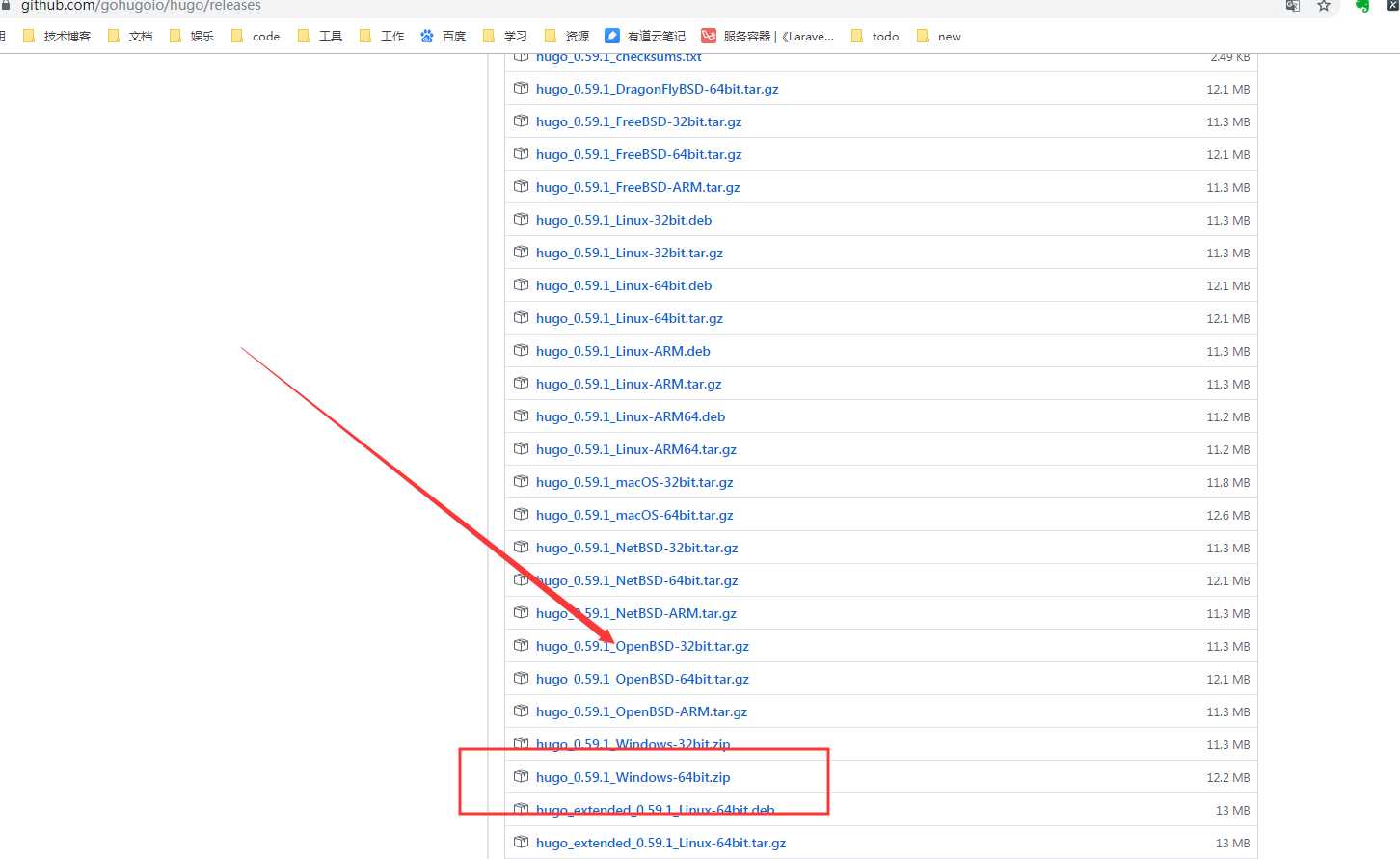This screenshot has height=859, width=1400.
Task: Click the translate page icon
Action: pyautogui.click(x=1293, y=6)
